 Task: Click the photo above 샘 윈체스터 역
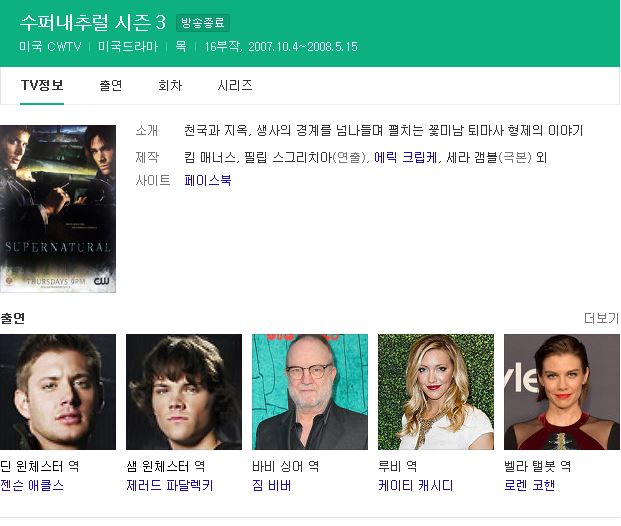pos(184,392)
